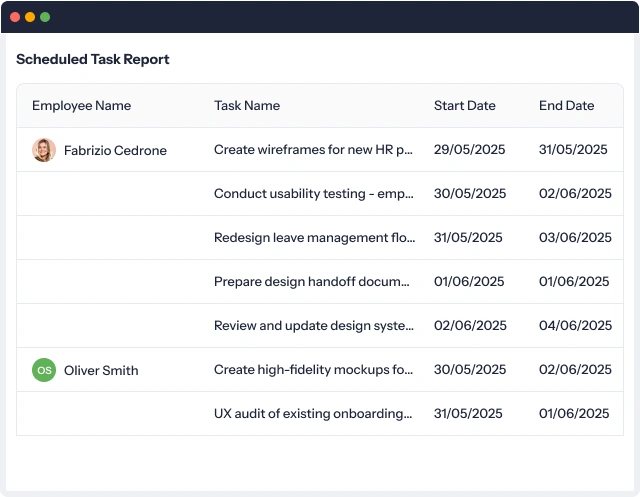The width and height of the screenshot is (640, 497).
Task: Select the Fabrizio Cedrone employee name
Action: [115, 150]
